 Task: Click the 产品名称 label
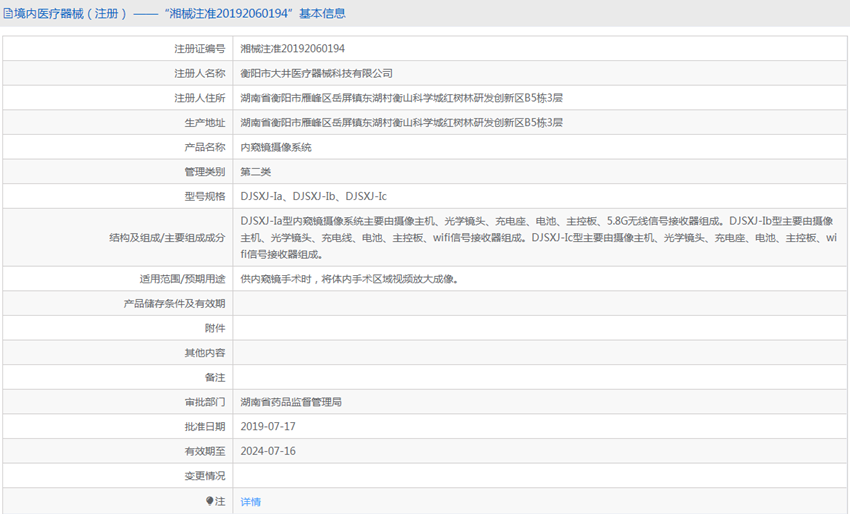pyautogui.click(x=205, y=147)
